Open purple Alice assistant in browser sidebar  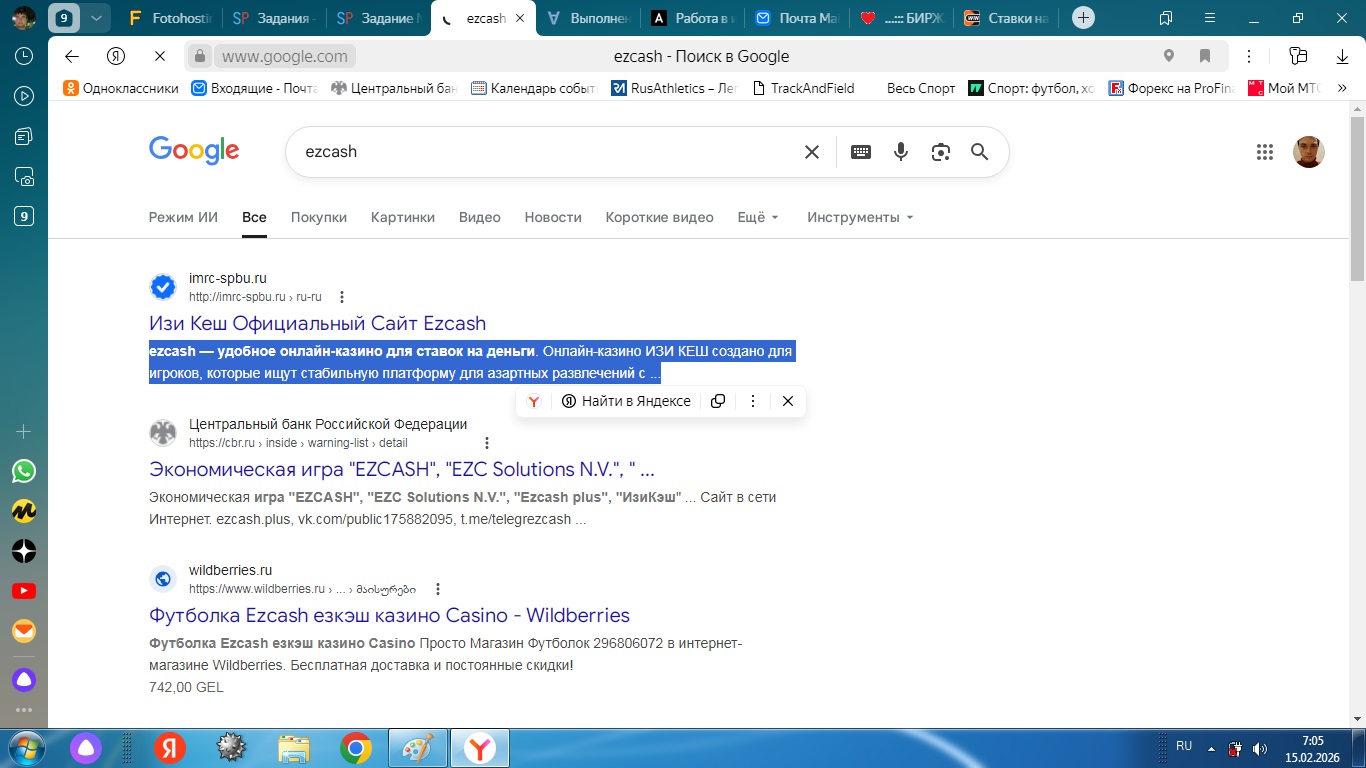[x=24, y=680]
